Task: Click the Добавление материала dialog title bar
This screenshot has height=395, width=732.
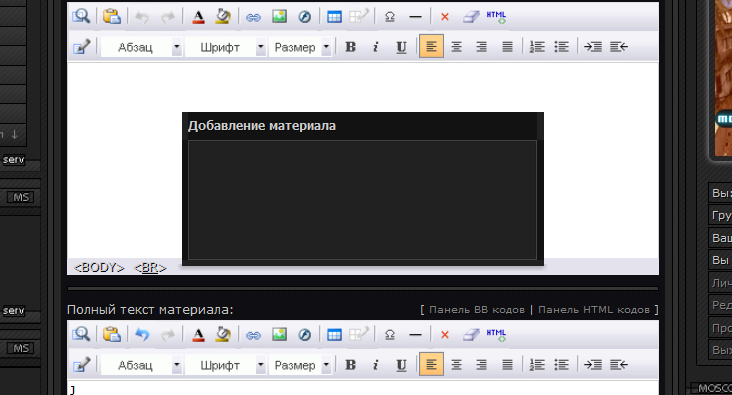Action: [x=362, y=126]
